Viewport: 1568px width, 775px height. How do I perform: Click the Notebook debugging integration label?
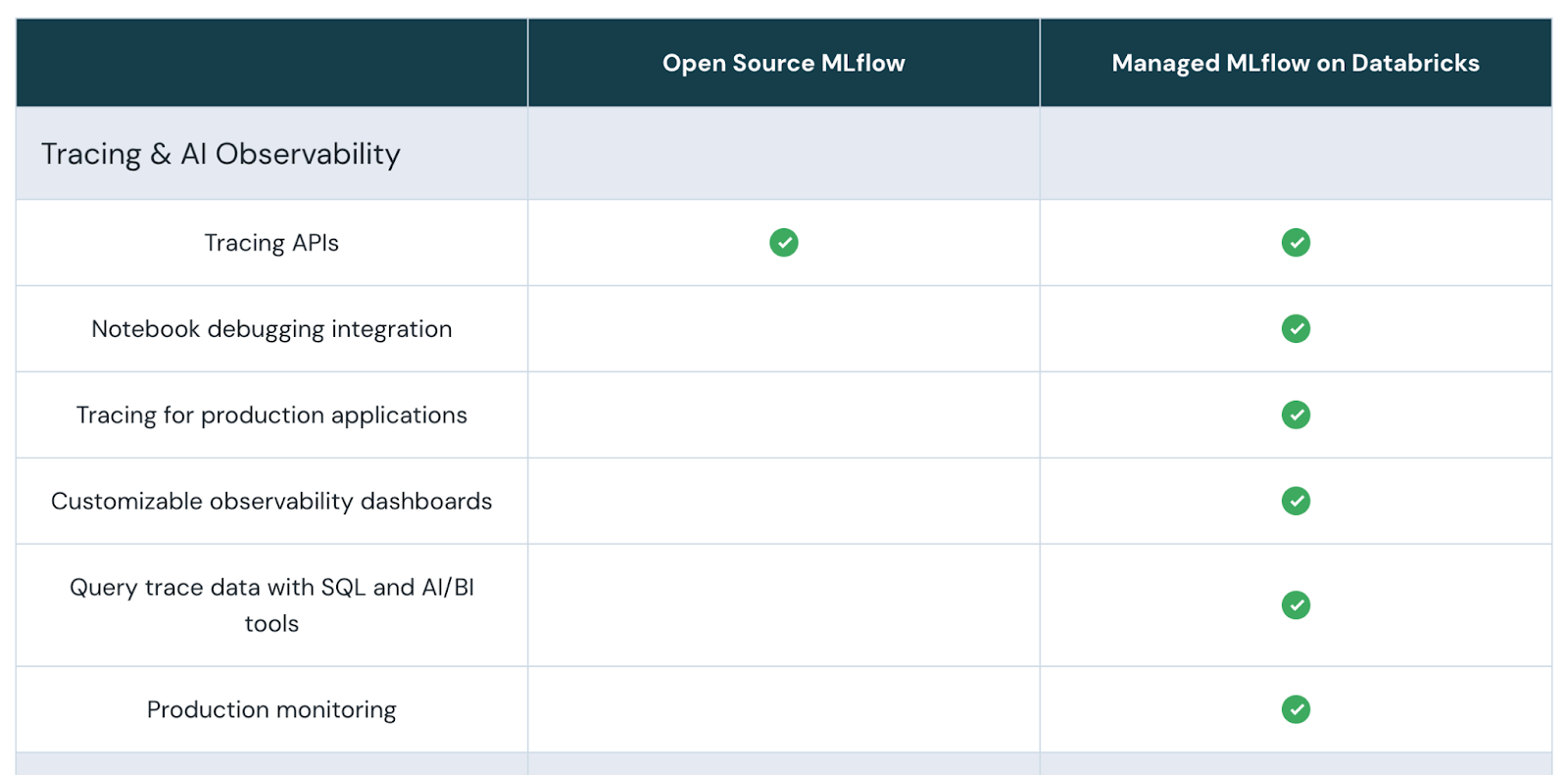tap(271, 329)
